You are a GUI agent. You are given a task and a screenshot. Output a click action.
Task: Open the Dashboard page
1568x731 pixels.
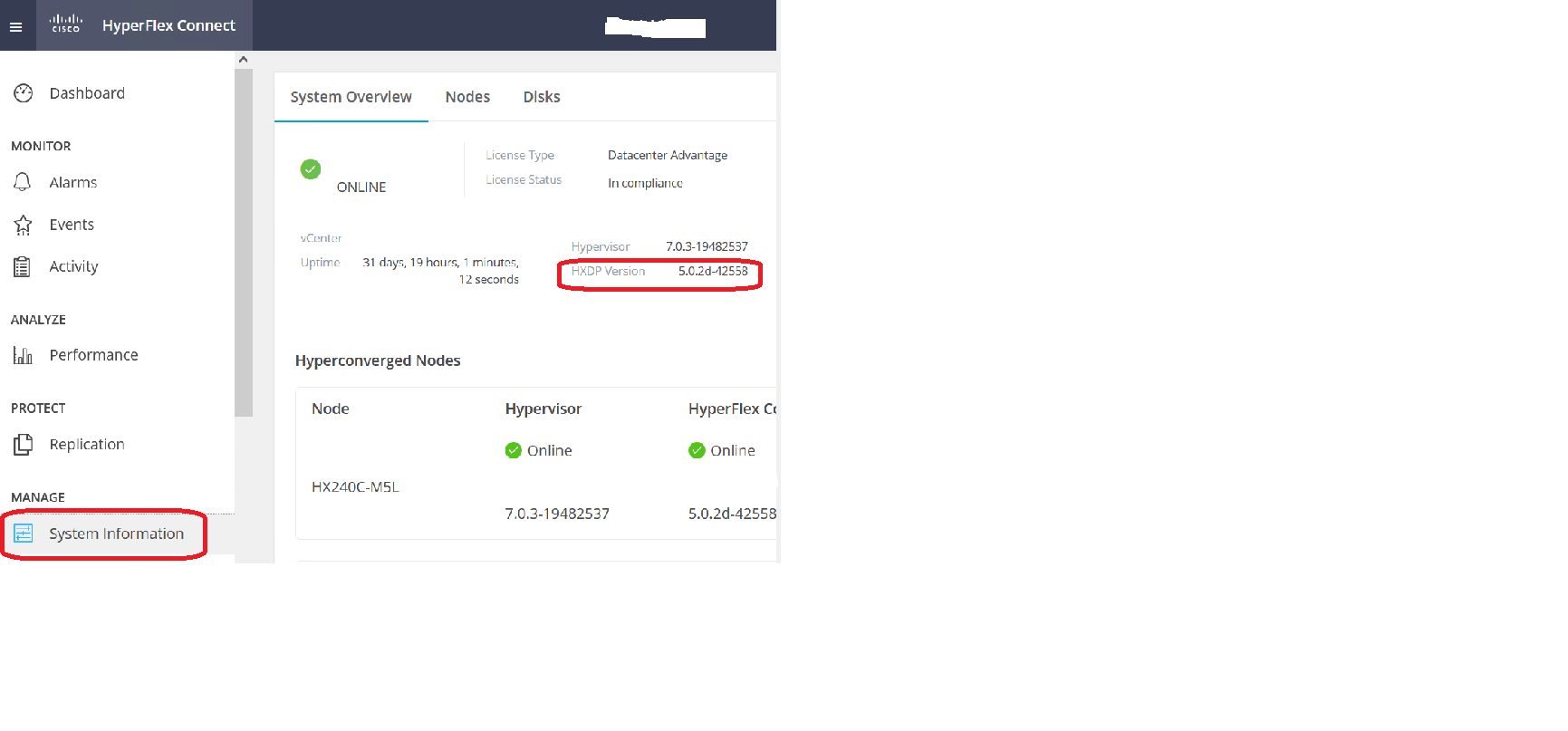point(87,93)
